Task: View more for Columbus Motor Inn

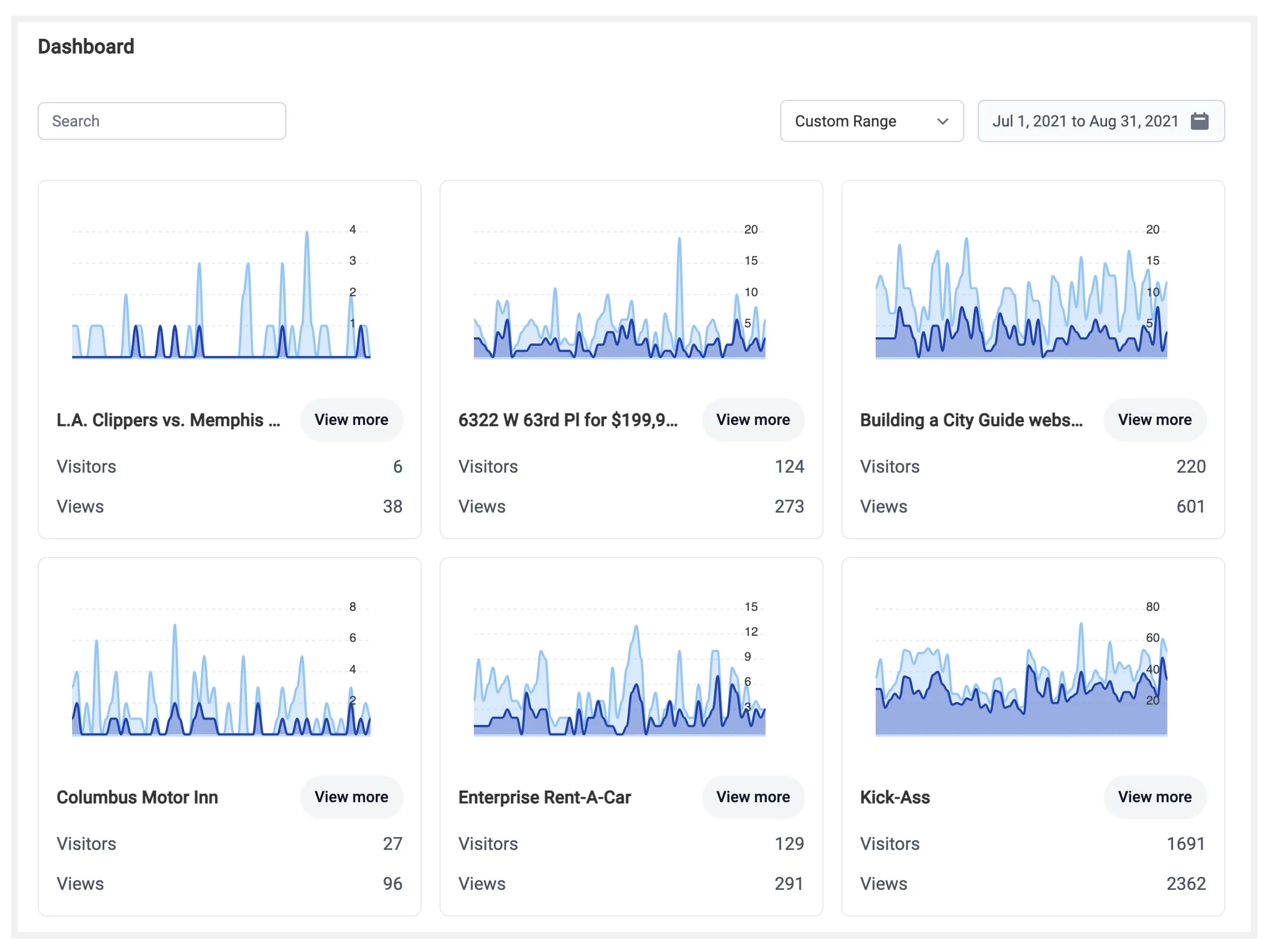Action: point(351,797)
